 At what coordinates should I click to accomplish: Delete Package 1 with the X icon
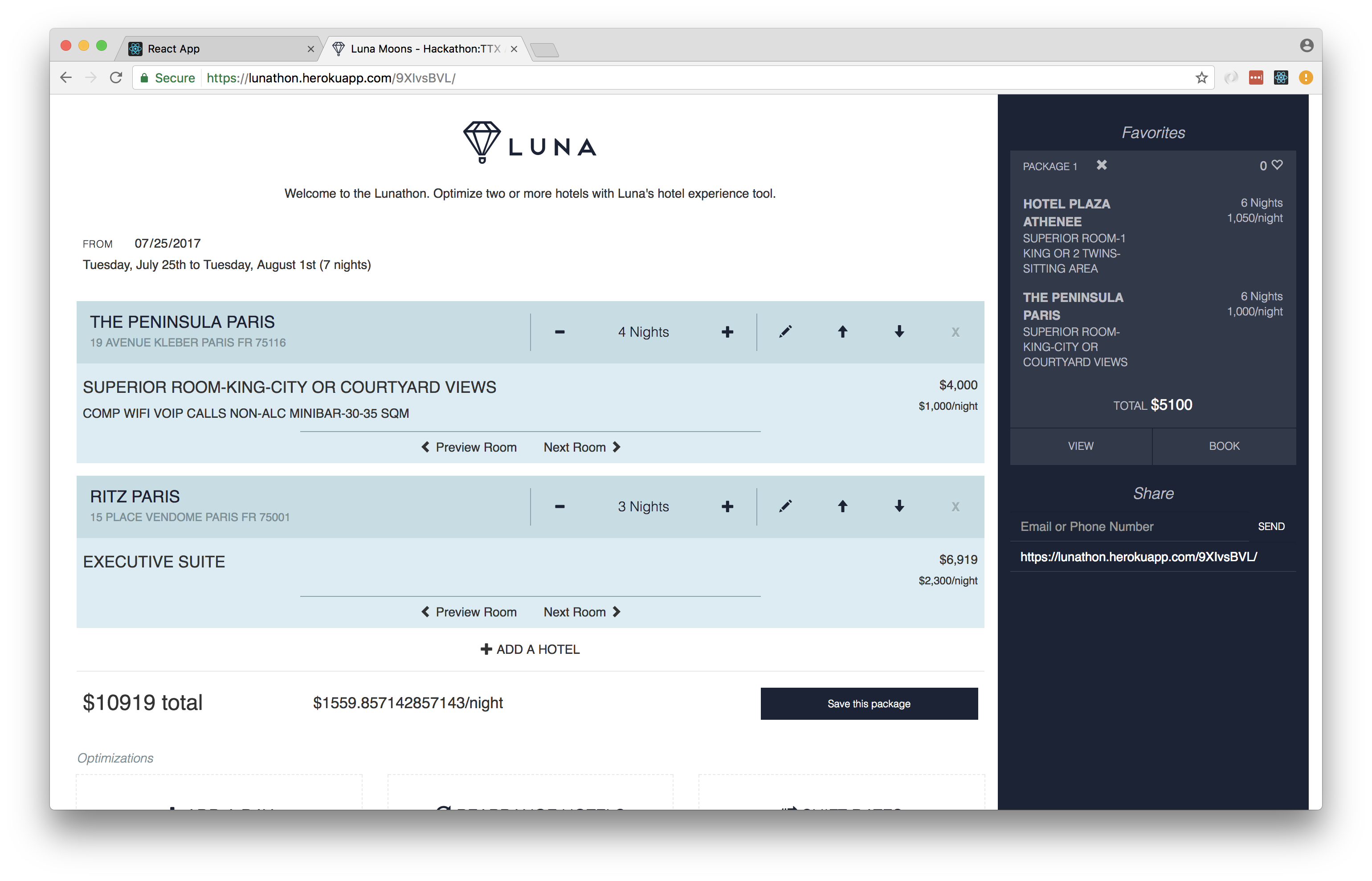tap(1101, 165)
